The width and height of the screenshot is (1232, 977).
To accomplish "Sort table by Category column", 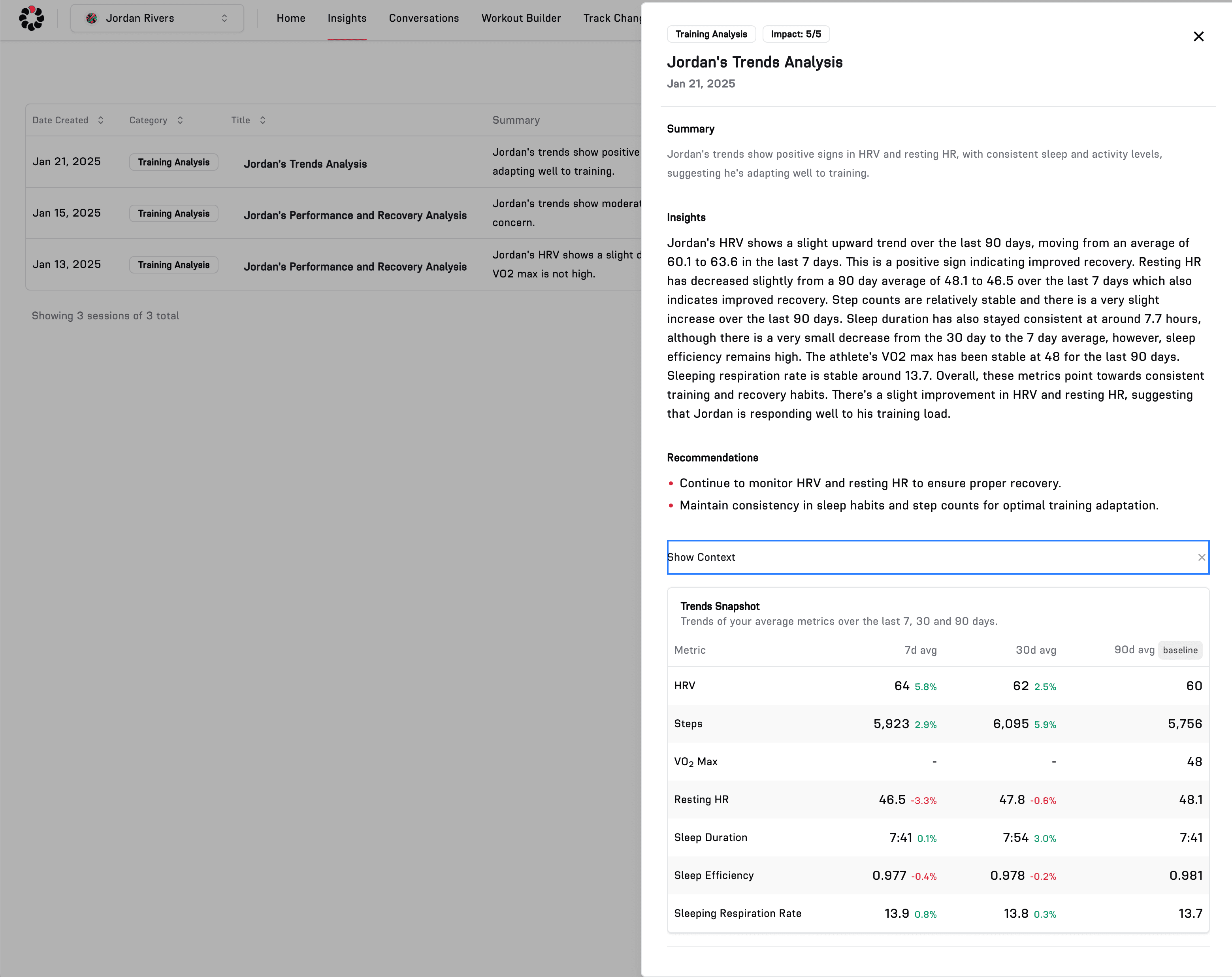I will coord(180,120).
